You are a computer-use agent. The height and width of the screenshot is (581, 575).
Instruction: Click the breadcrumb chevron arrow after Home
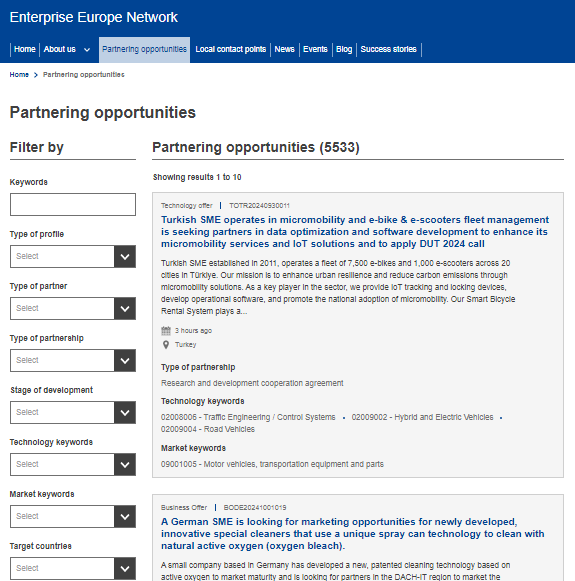pyautogui.click(x=36, y=75)
